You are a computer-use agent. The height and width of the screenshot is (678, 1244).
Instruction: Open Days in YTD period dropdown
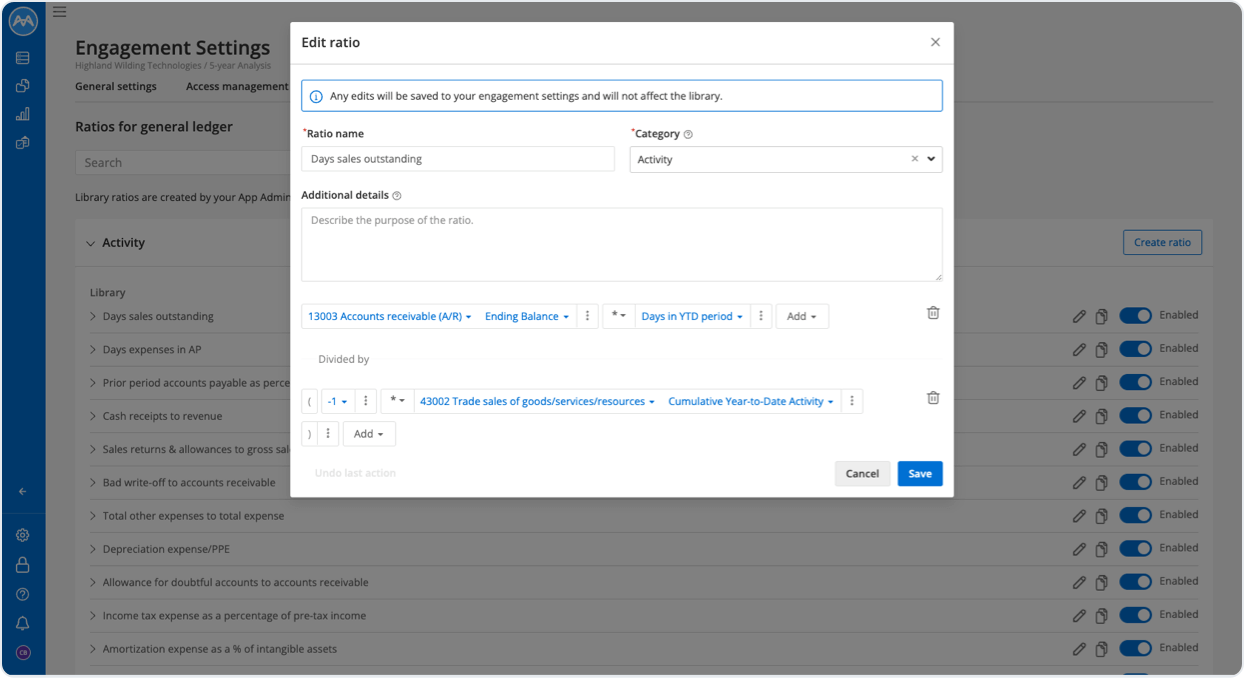click(x=692, y=316)
